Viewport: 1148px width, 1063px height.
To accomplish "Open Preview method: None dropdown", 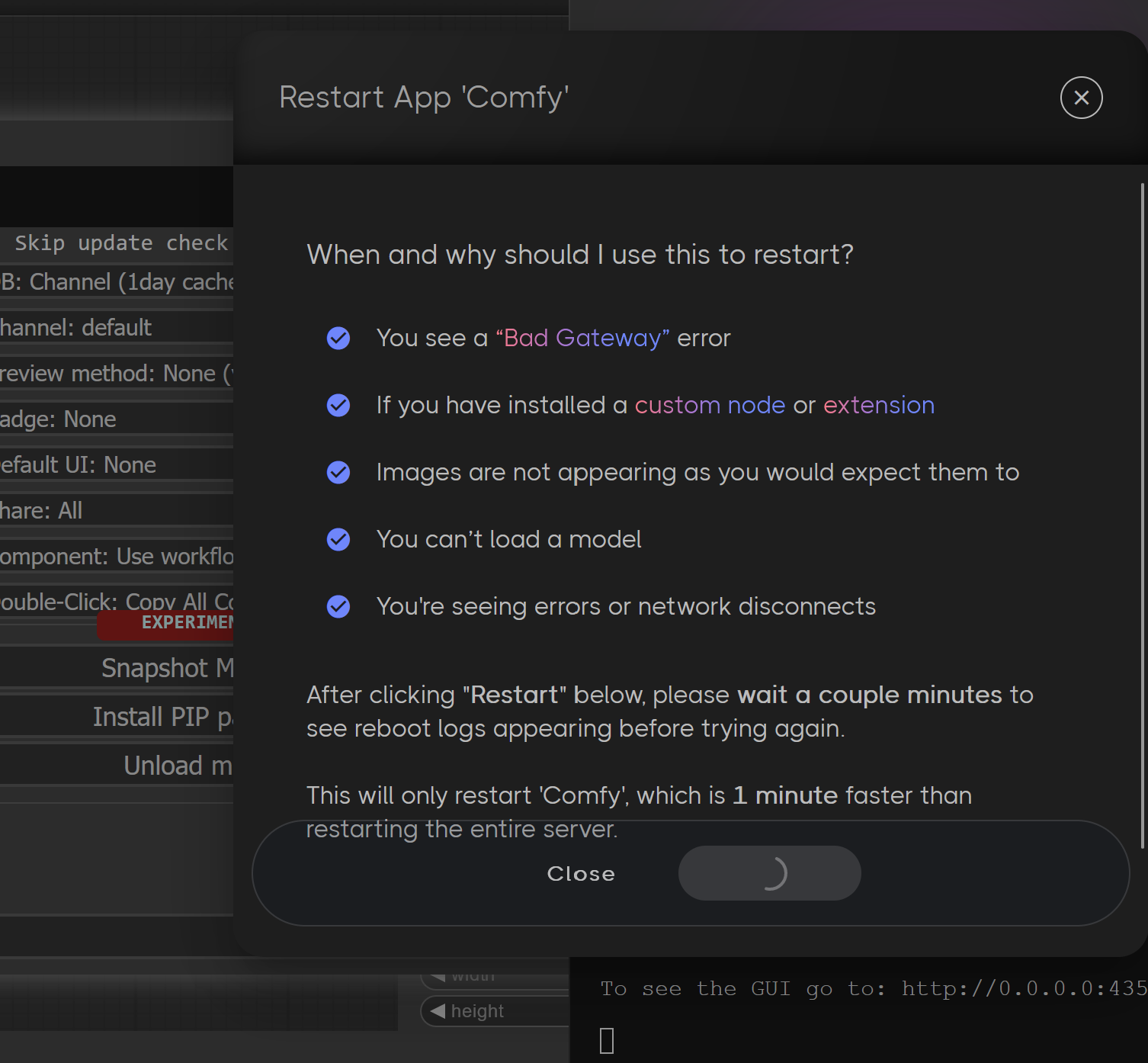I will (117, 374).
